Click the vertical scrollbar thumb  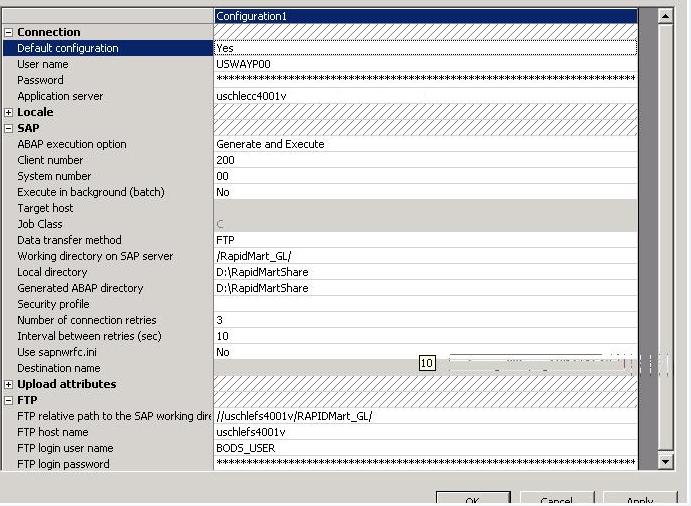pyautogui.click(x=665, y=238)
